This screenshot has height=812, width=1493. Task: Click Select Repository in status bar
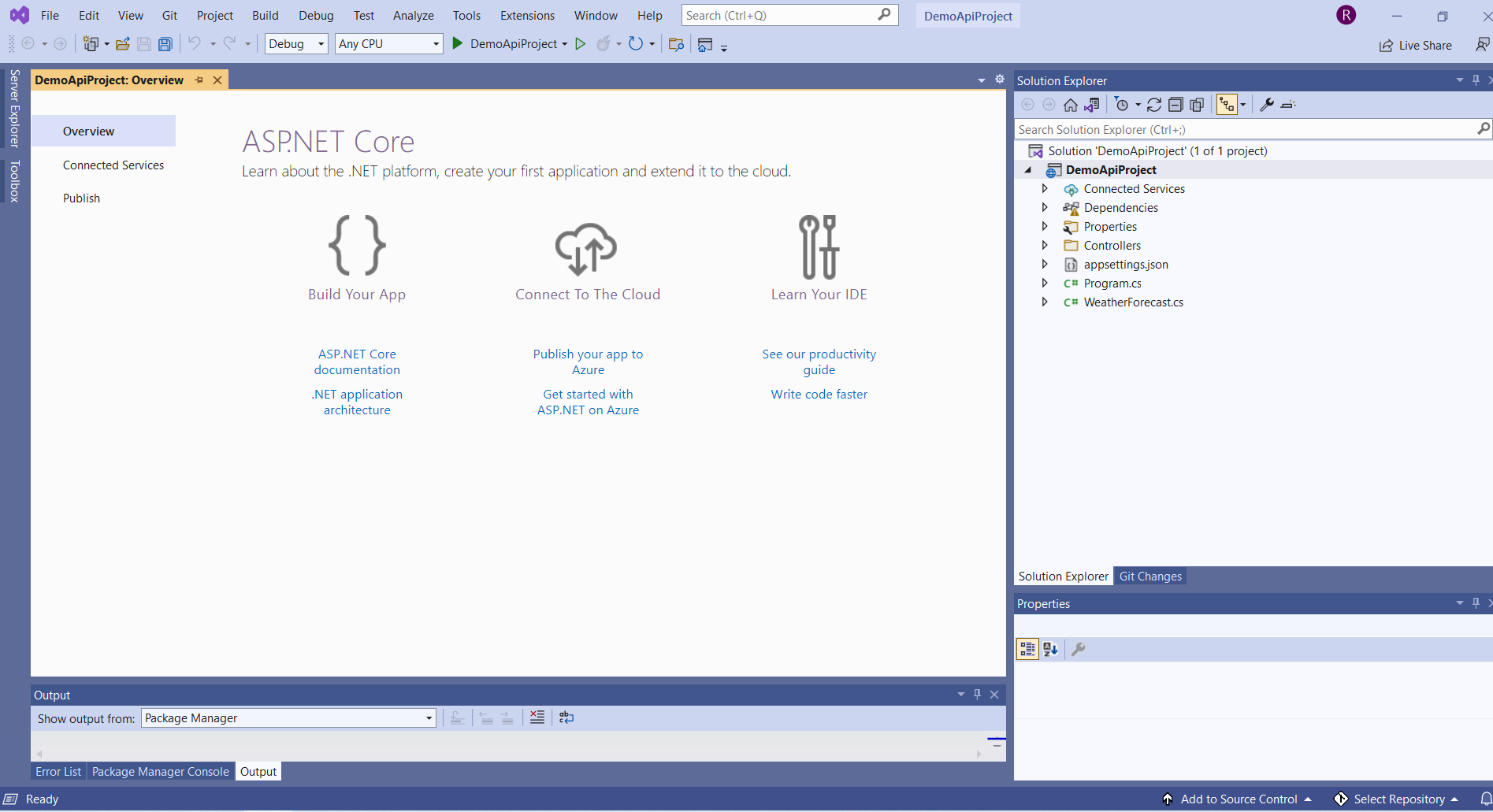click(1396, 799)
